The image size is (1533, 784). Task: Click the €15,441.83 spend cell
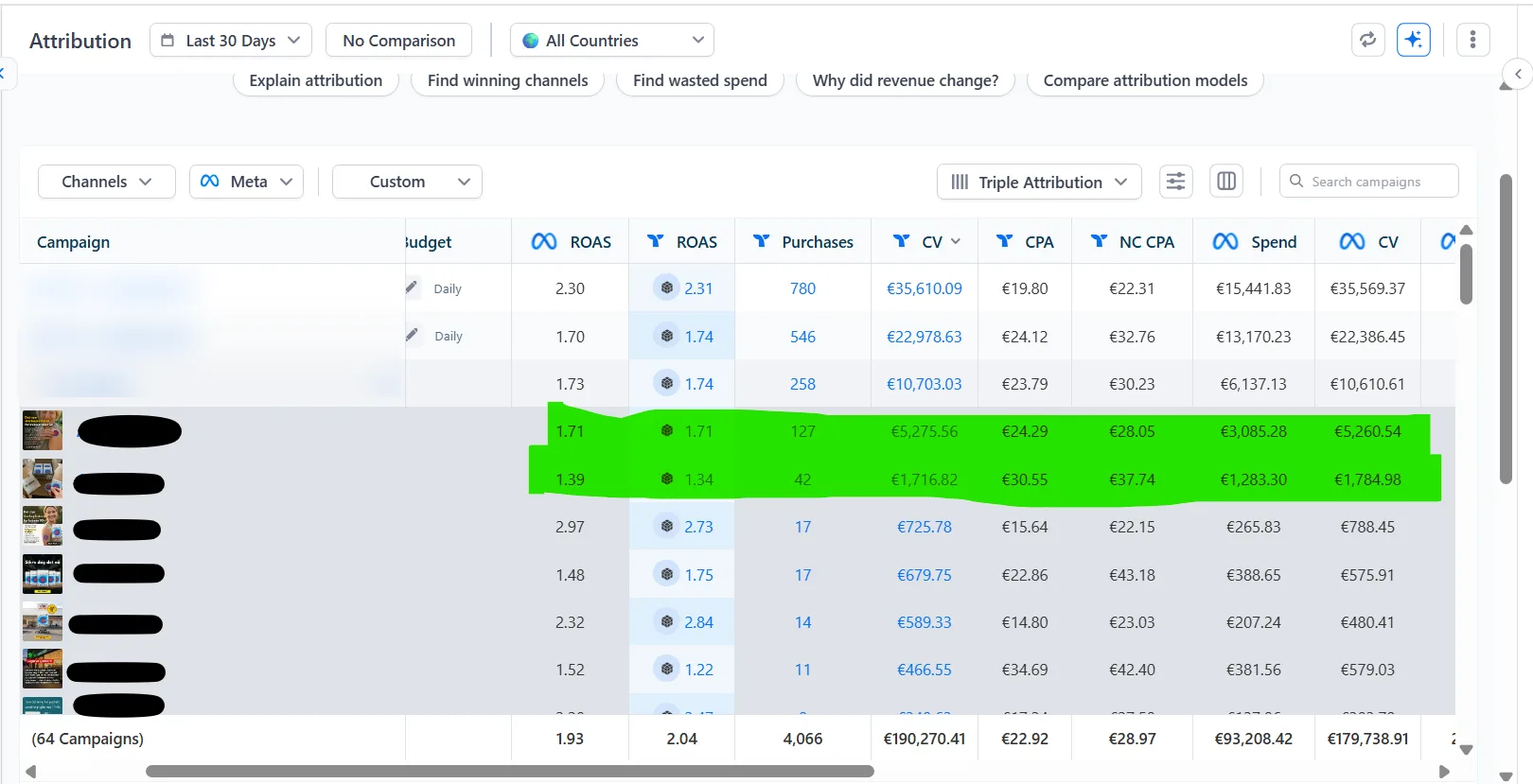(1253, 288)
